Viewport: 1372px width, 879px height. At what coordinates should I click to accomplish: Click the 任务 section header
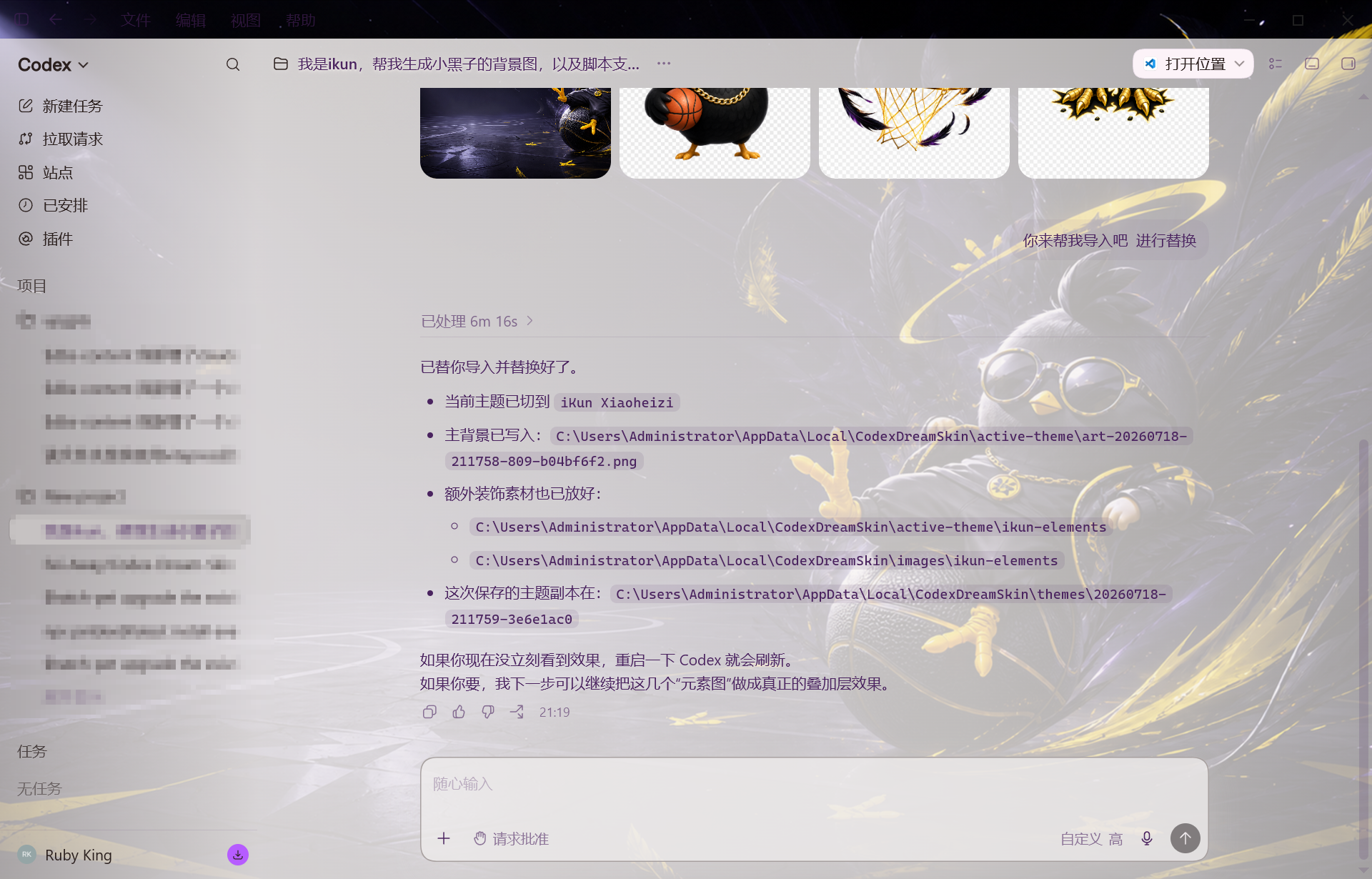[32, 751]
